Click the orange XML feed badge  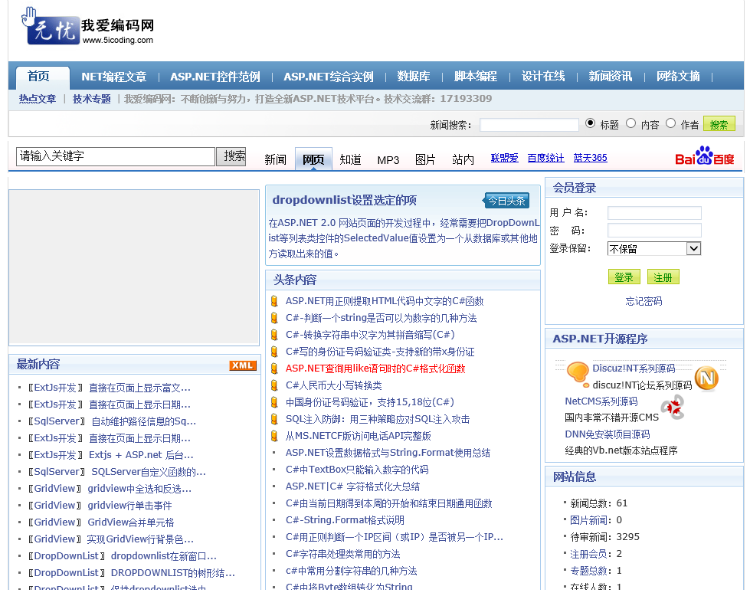tap(243, 366)
